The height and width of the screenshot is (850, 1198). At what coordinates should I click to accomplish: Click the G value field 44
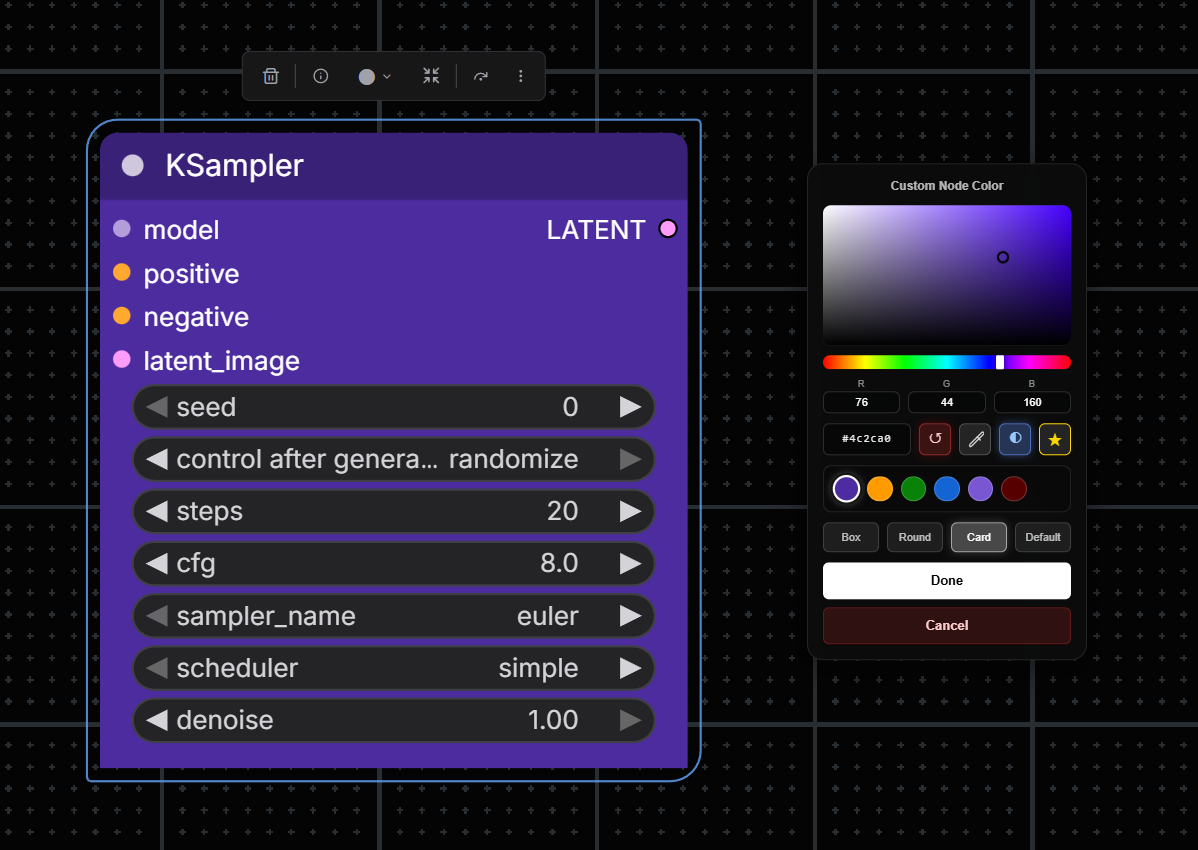click(947, 402)
